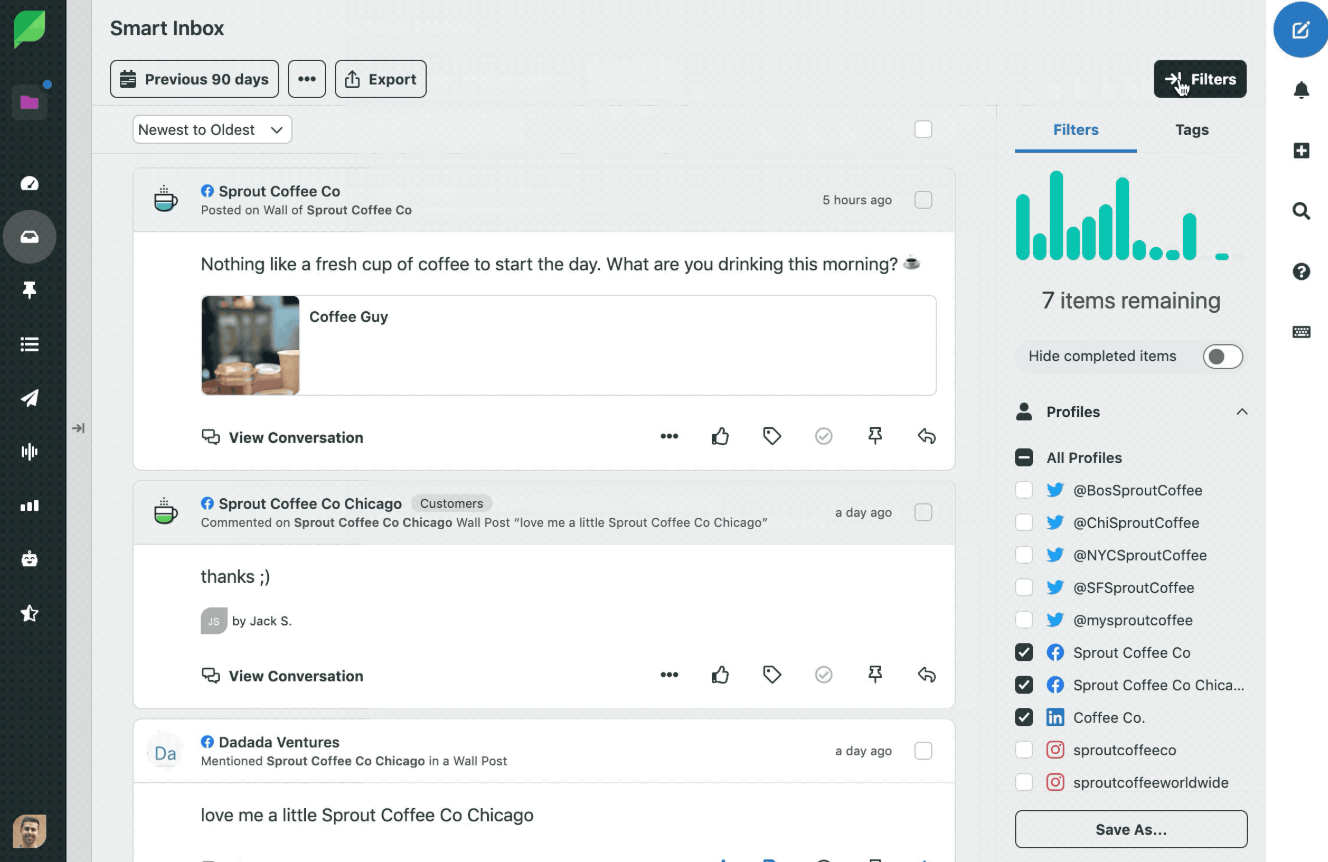Tag the 'thanks ;)' comment

[772, 675]
